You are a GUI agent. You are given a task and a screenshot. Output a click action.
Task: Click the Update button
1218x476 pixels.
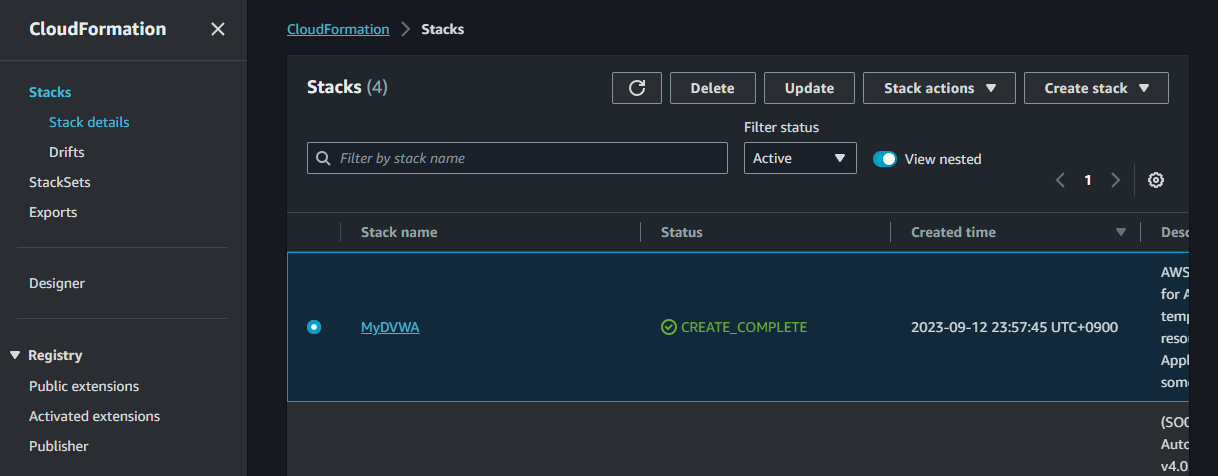pyautogui.click(x=809, y=88)
